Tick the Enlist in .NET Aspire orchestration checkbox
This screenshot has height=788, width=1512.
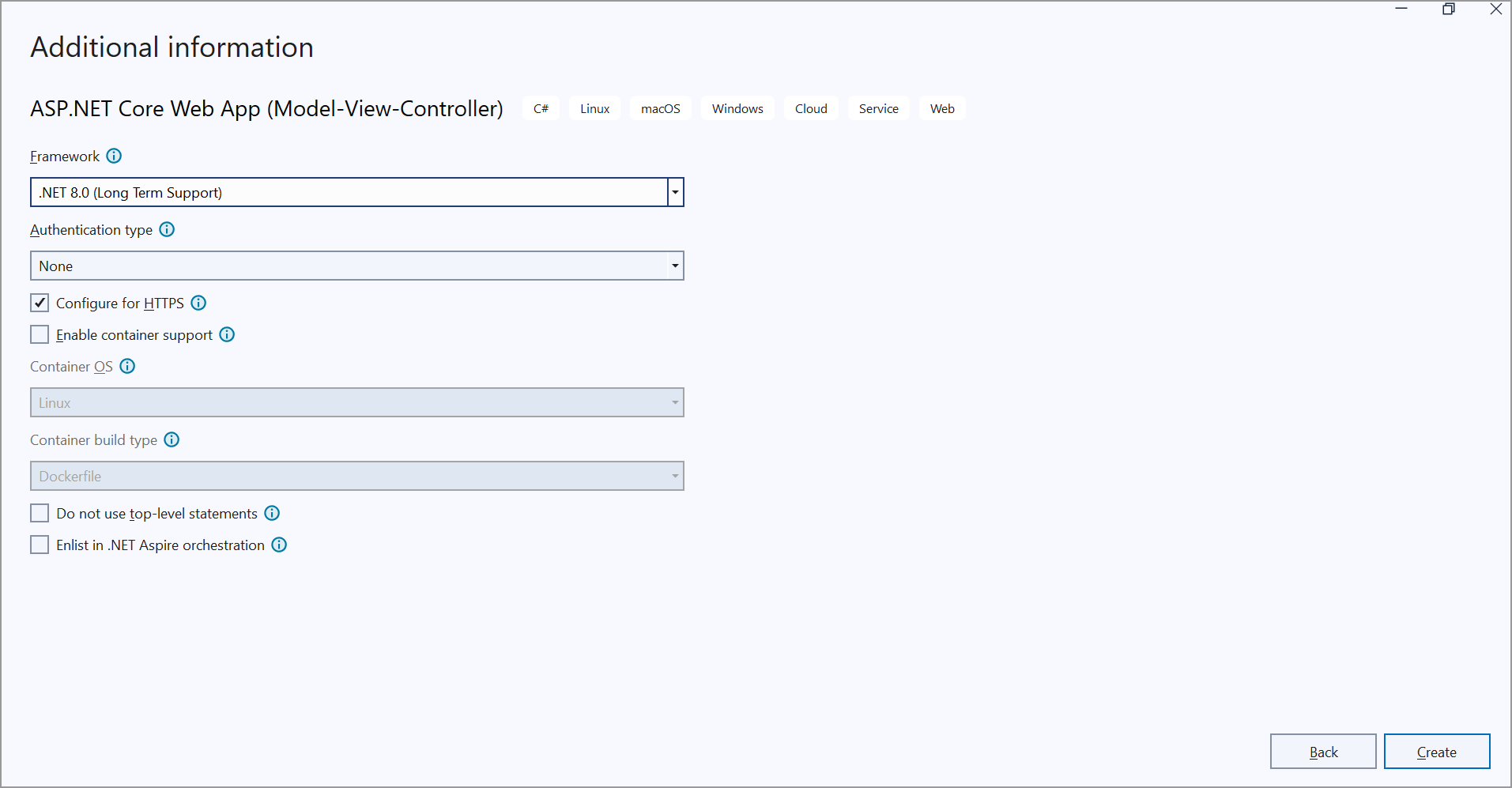pyautogui.click(x=40, y=545)
